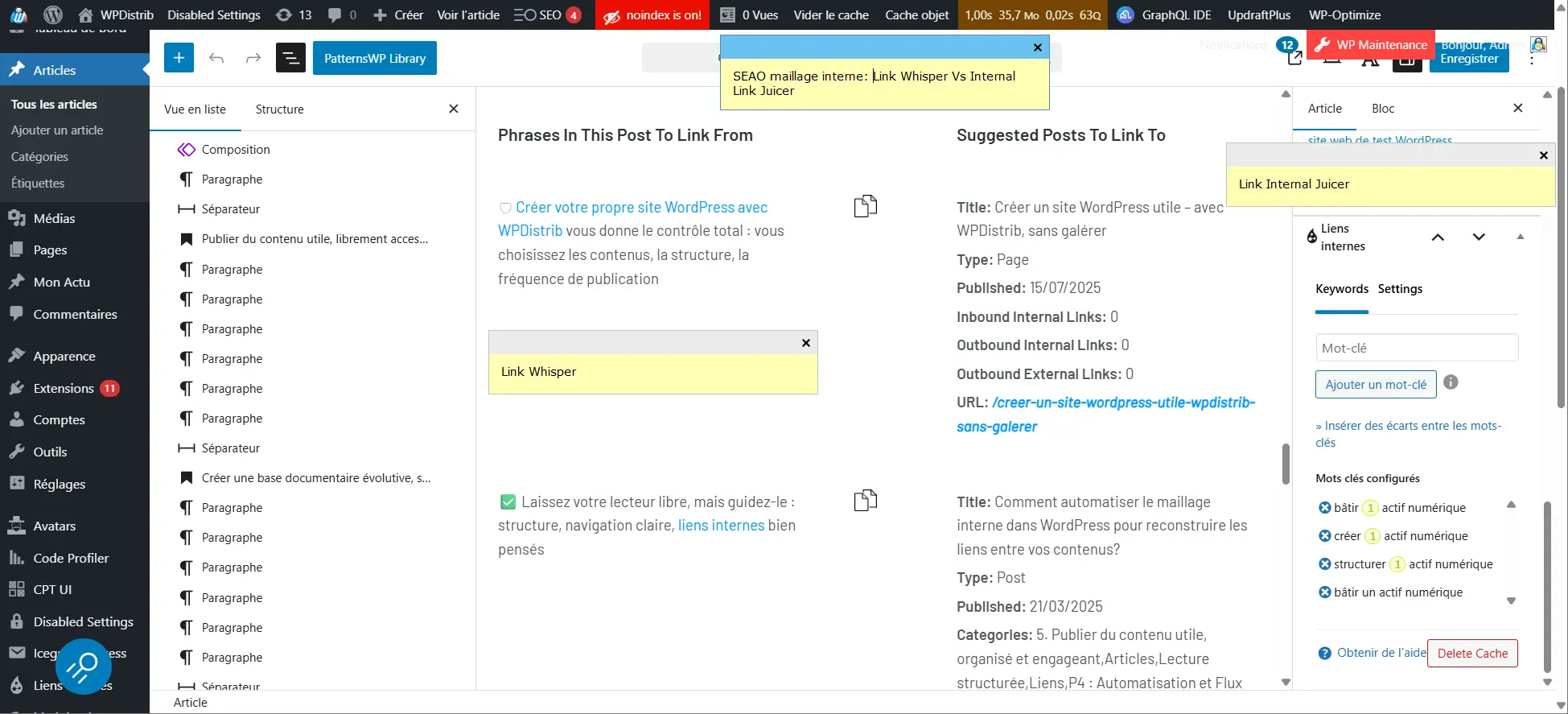This screenshot has height=714, width=1568.
Task: Remove the 'structurer' keyword via X icon
Action: point(1324,563)
